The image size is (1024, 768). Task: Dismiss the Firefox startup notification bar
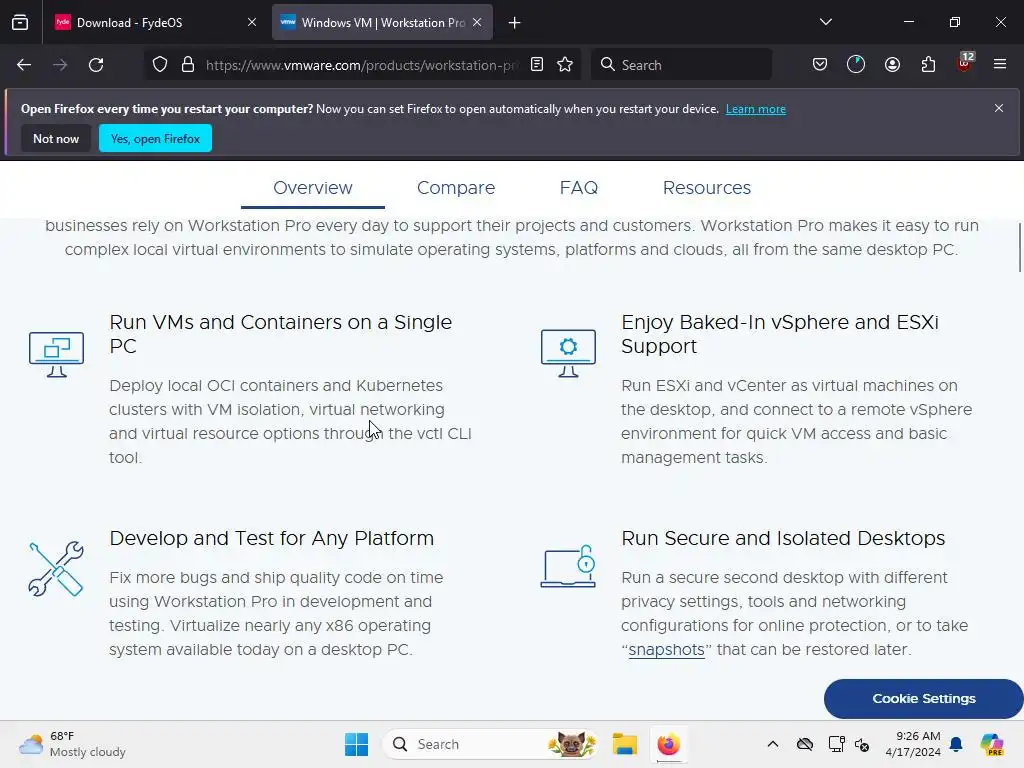tap(999, 108)
